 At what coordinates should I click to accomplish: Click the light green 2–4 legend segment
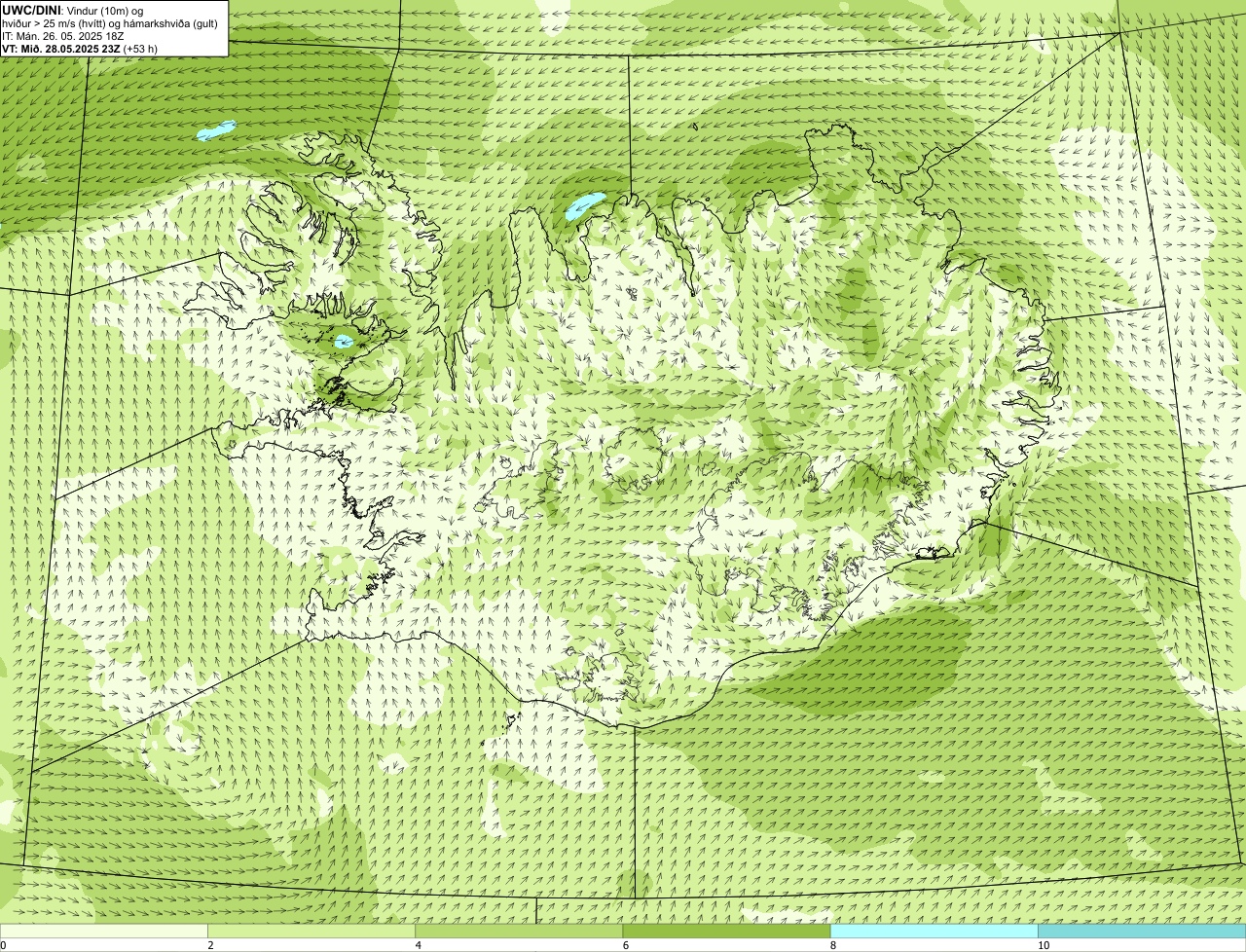[311, 931]
